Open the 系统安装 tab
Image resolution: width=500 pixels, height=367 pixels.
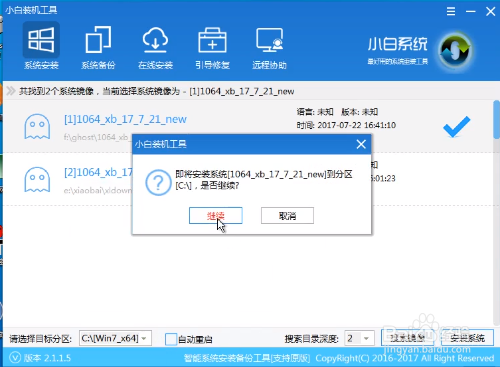(41, 46)
